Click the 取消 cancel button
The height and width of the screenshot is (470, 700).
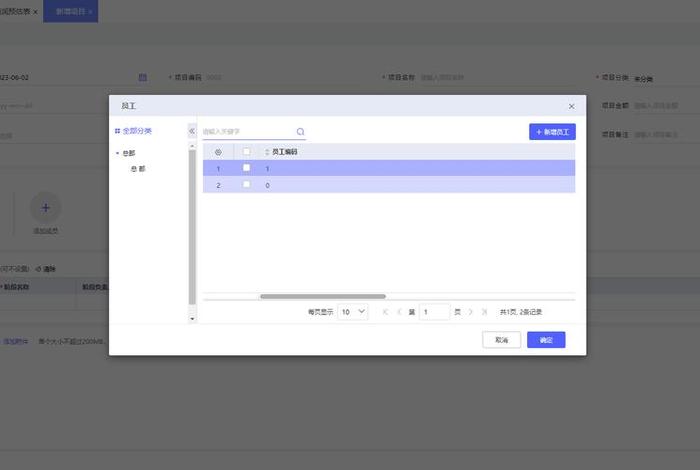pos(501,340)
